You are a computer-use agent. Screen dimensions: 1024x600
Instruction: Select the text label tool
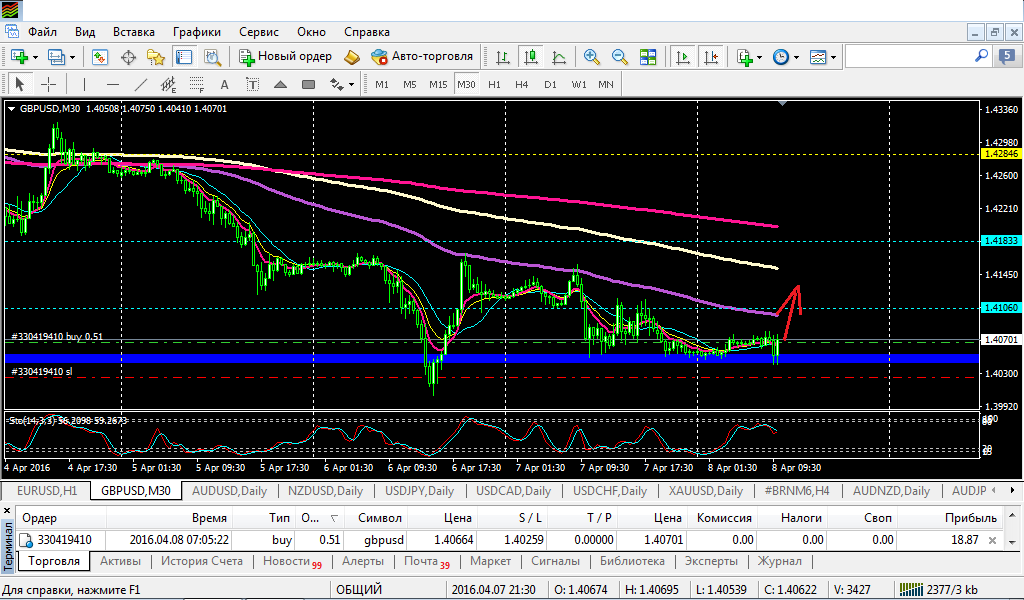point(252,84)
